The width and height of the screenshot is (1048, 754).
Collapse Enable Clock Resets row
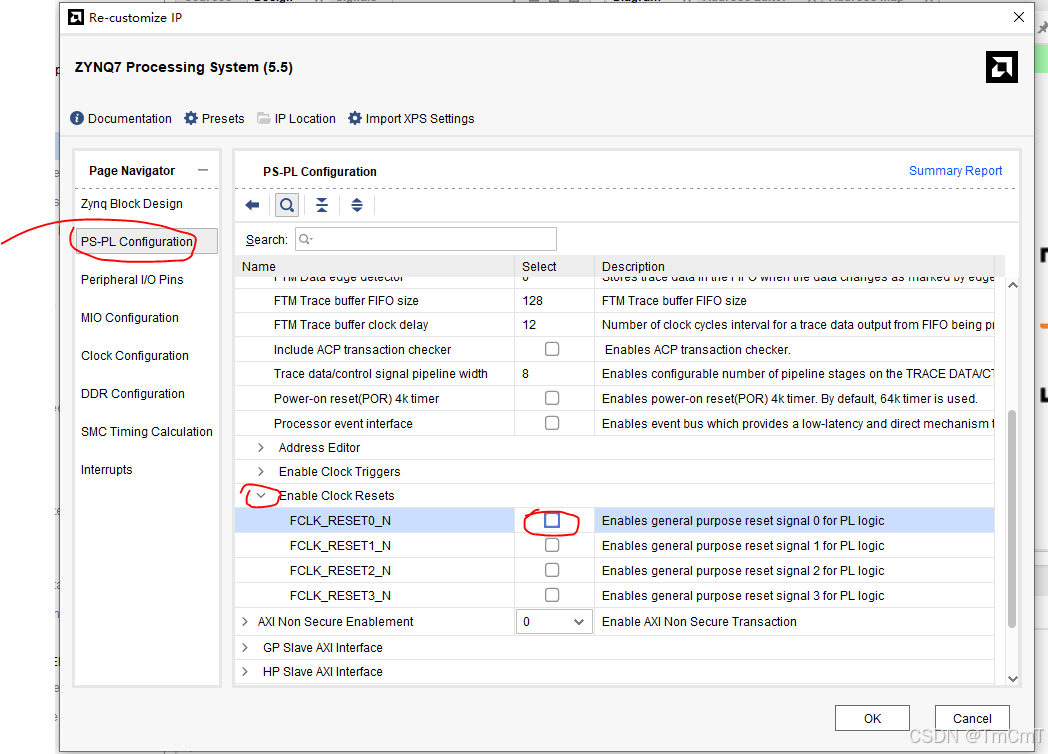pos(261,495)
